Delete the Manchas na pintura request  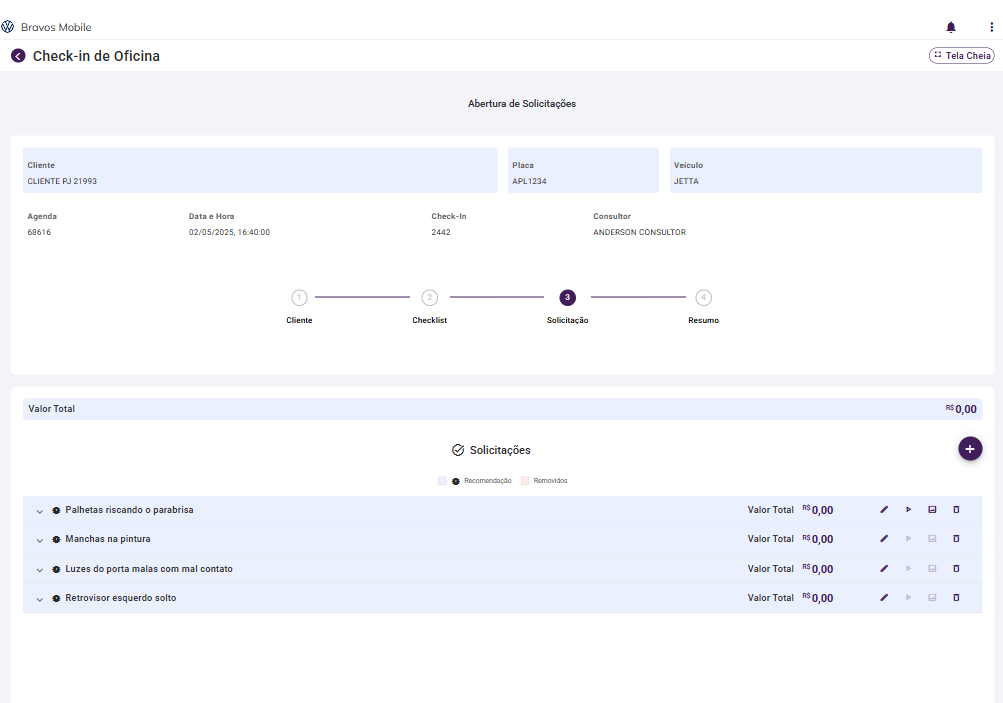tap(956, 539)
